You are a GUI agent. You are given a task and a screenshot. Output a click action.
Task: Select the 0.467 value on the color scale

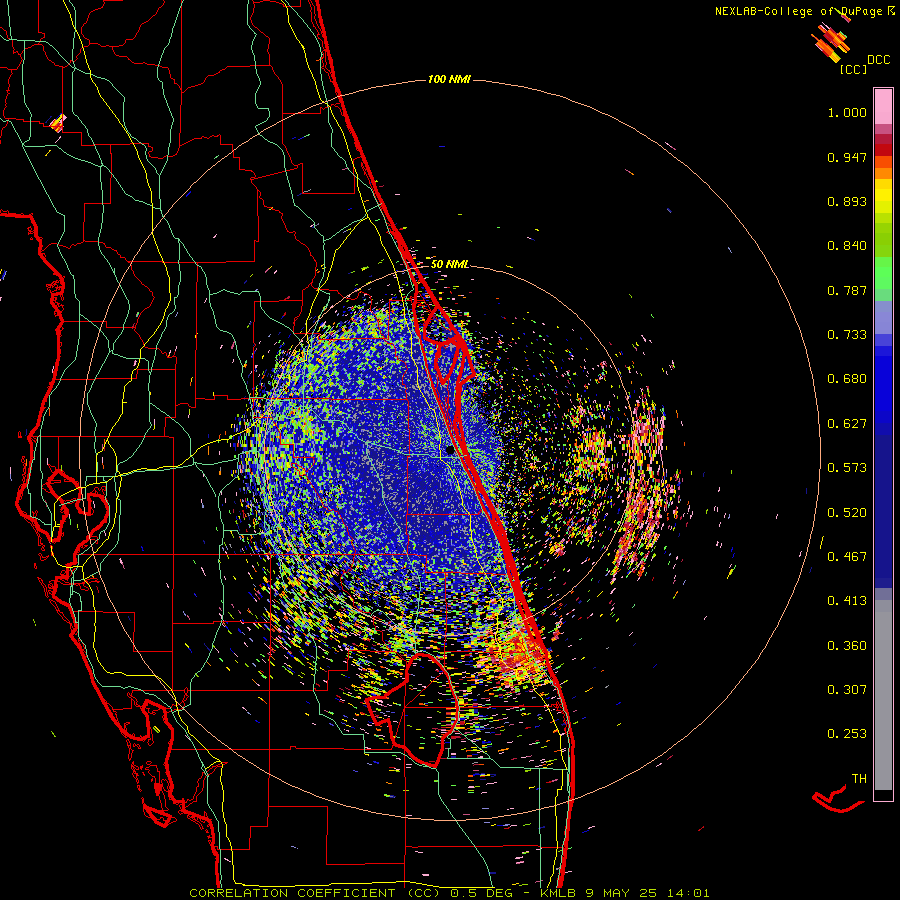click(847, 557)
